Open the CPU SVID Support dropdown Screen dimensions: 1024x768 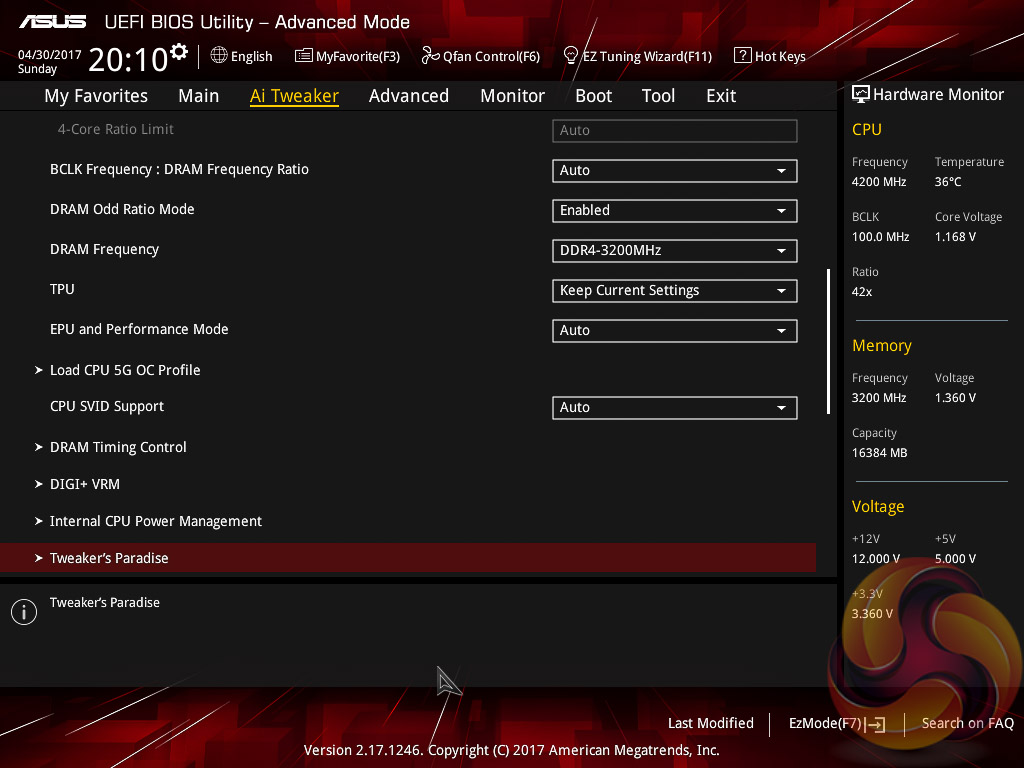(x=674, y=408)
